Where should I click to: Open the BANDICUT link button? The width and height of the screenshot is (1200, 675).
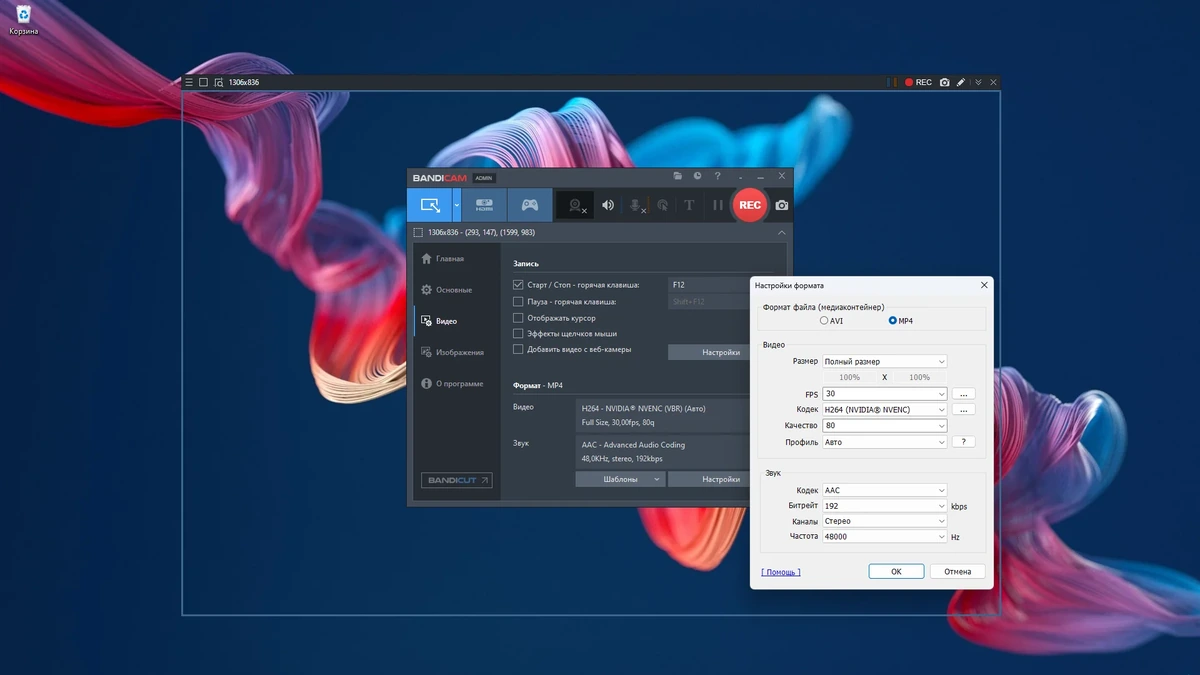pyautogui.click(x=456, y=480)
